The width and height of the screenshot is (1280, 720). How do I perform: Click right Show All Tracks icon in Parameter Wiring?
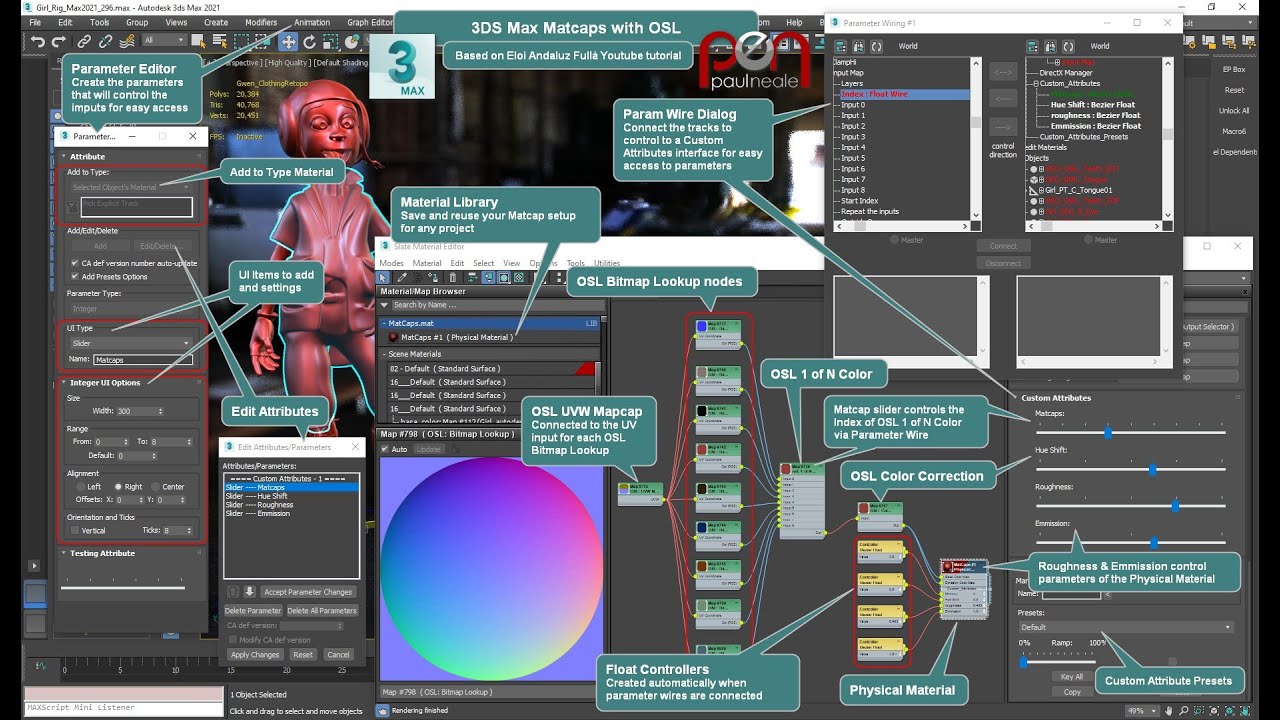tap(1032, 46)
